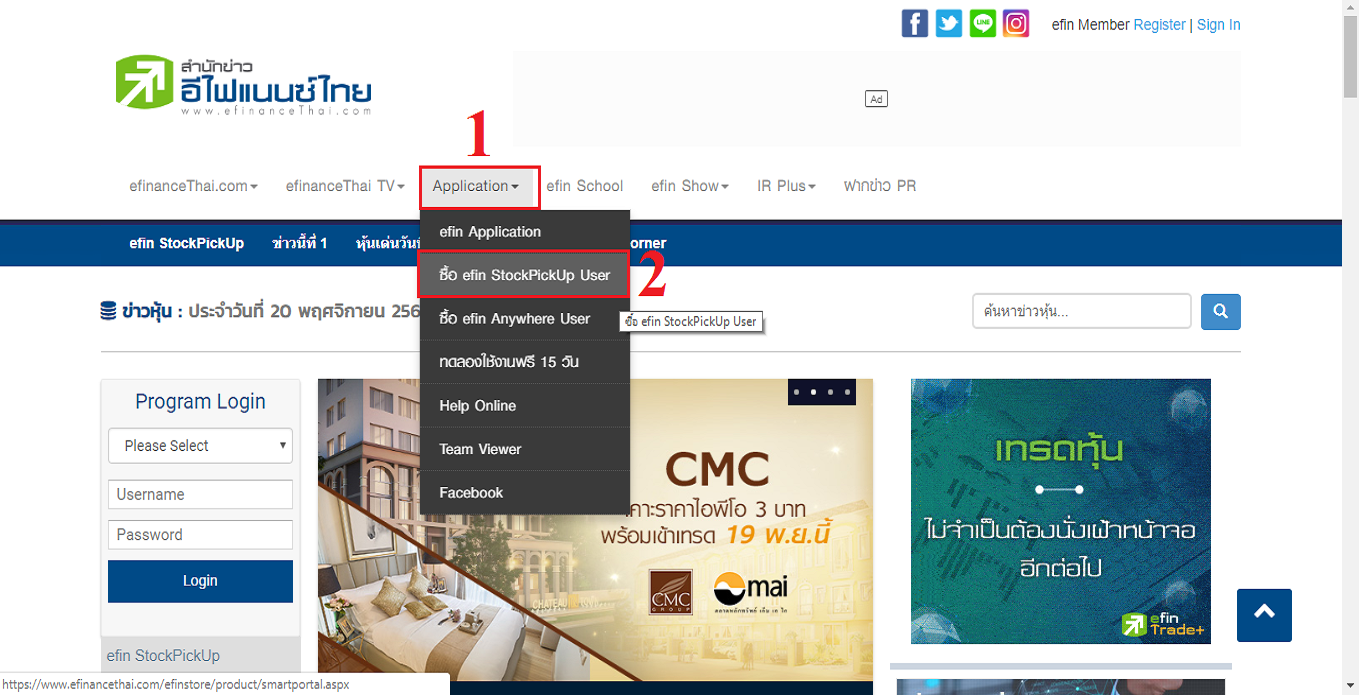
Task: Expand the efin Show menu
Action: coord(690,186)
